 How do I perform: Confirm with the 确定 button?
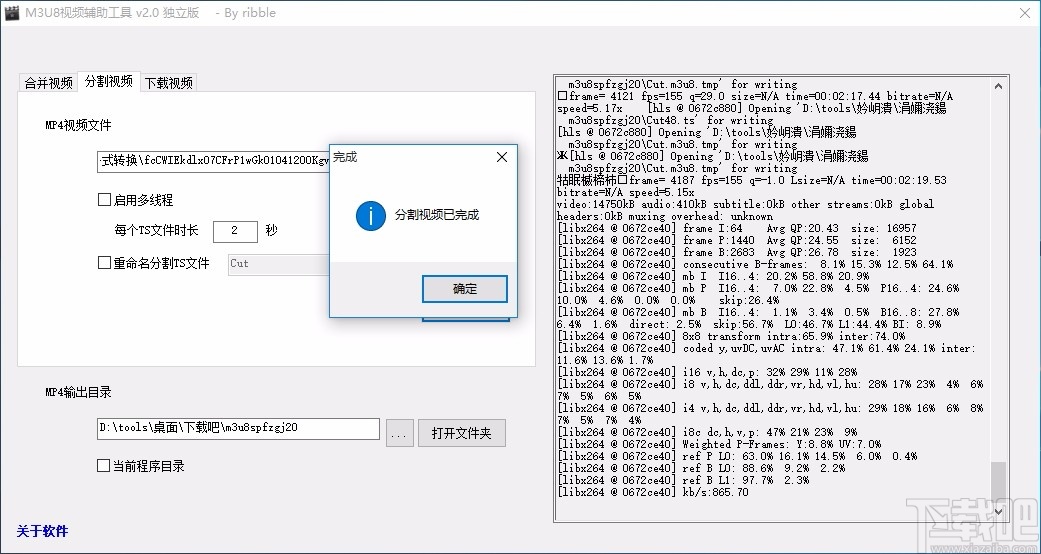coord(465,289)
